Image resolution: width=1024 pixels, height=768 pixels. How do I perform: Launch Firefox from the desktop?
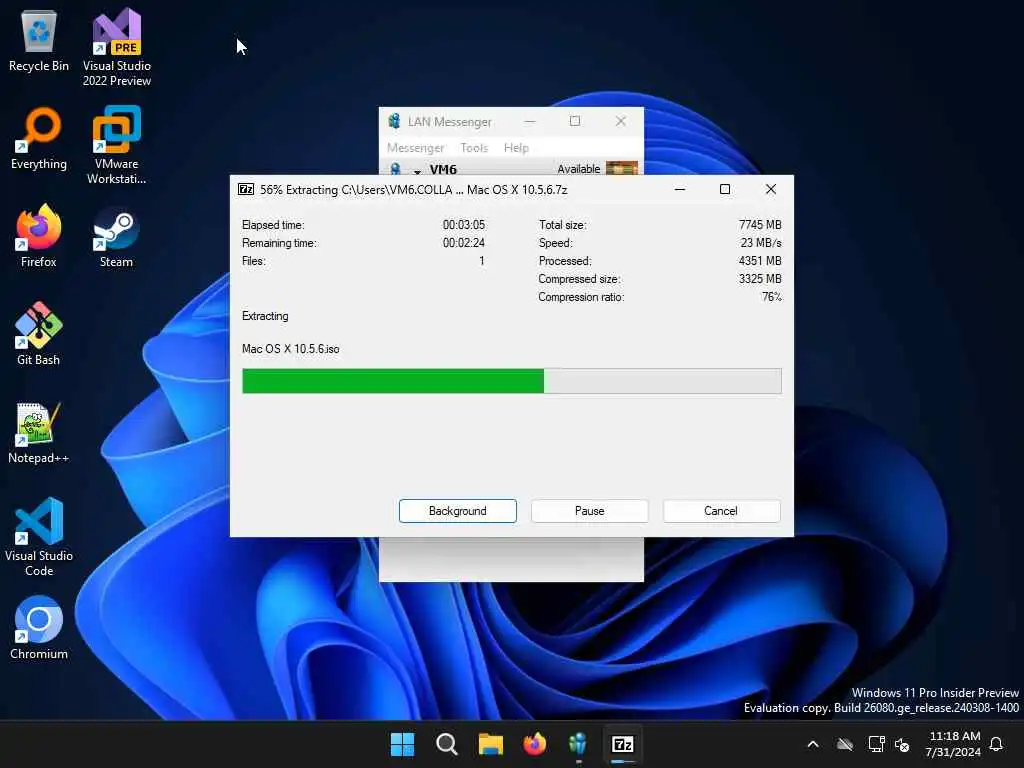click(x=39, y=236)
